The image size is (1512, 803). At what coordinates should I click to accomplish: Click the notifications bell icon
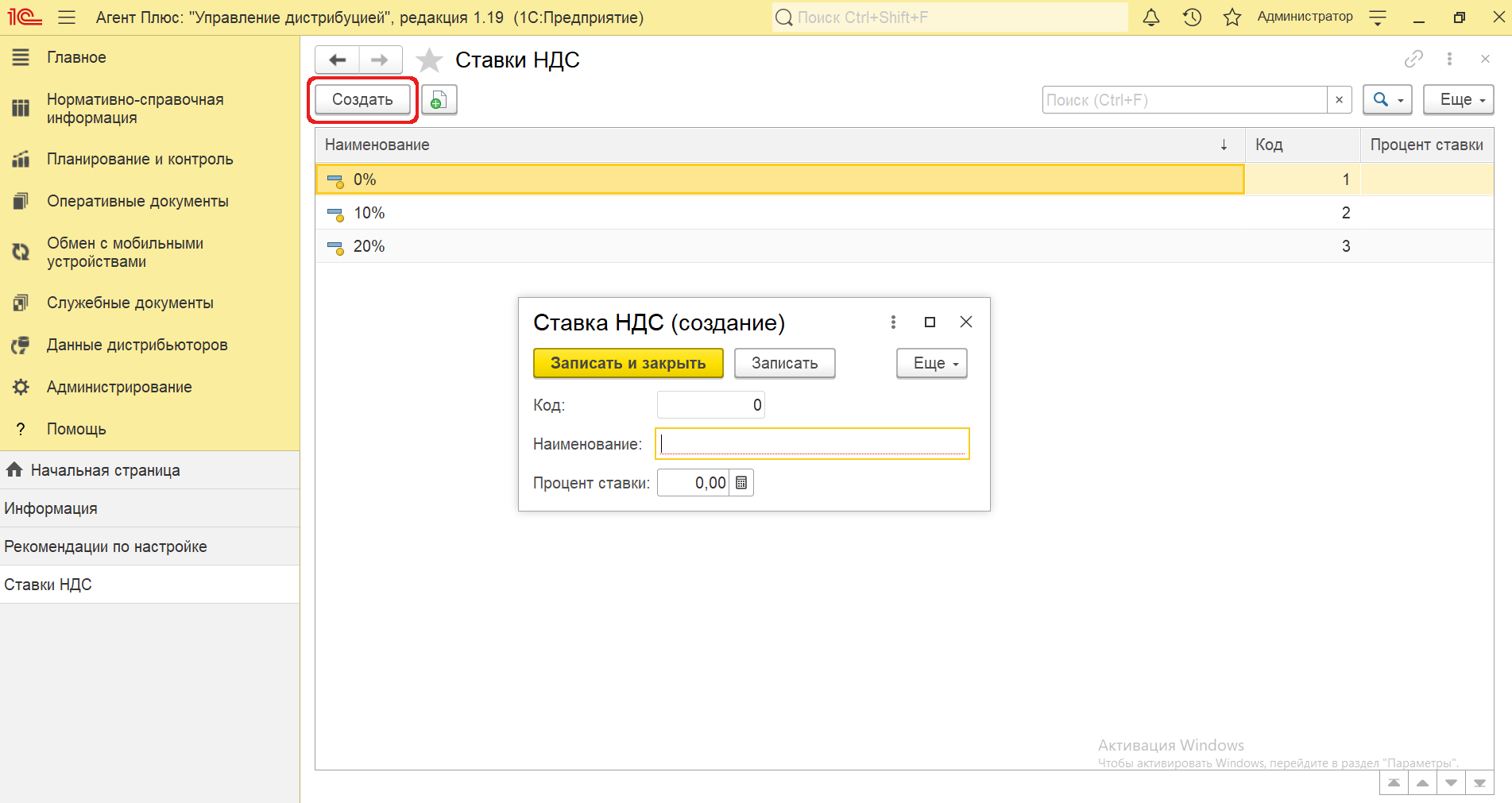pyautogui.click(x=1150, y=17)
